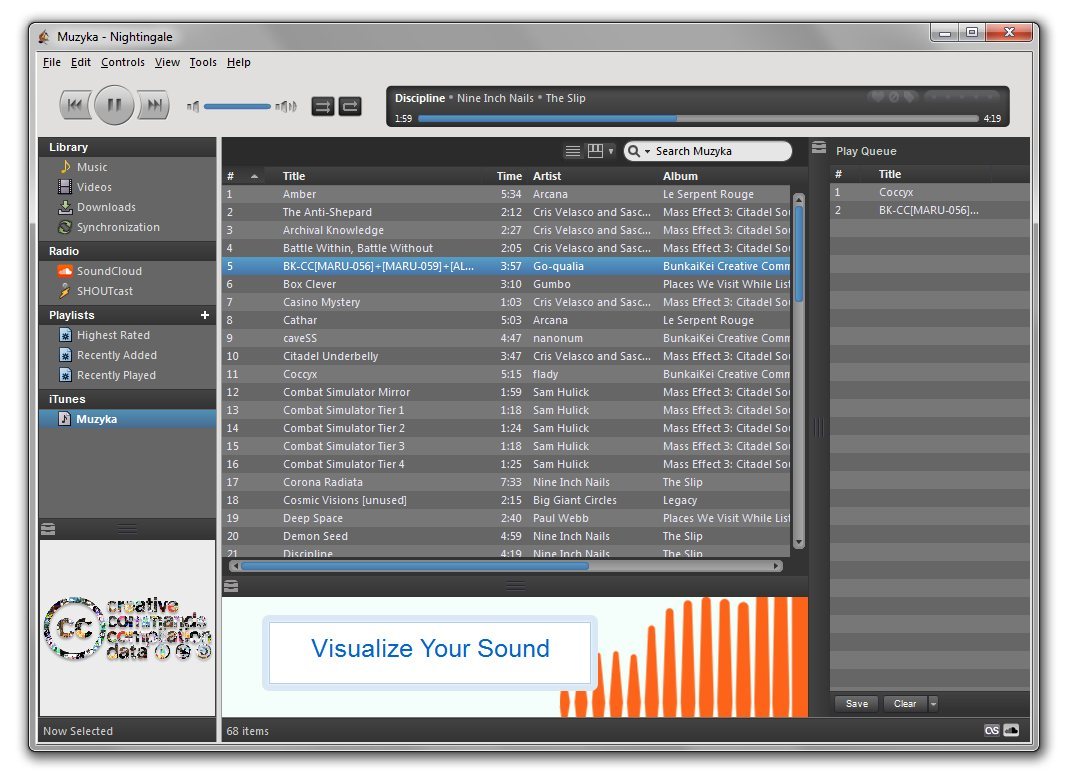Select the track "Amber"
The height and width of the screenshot is (782, 1073).
(506, 194)
